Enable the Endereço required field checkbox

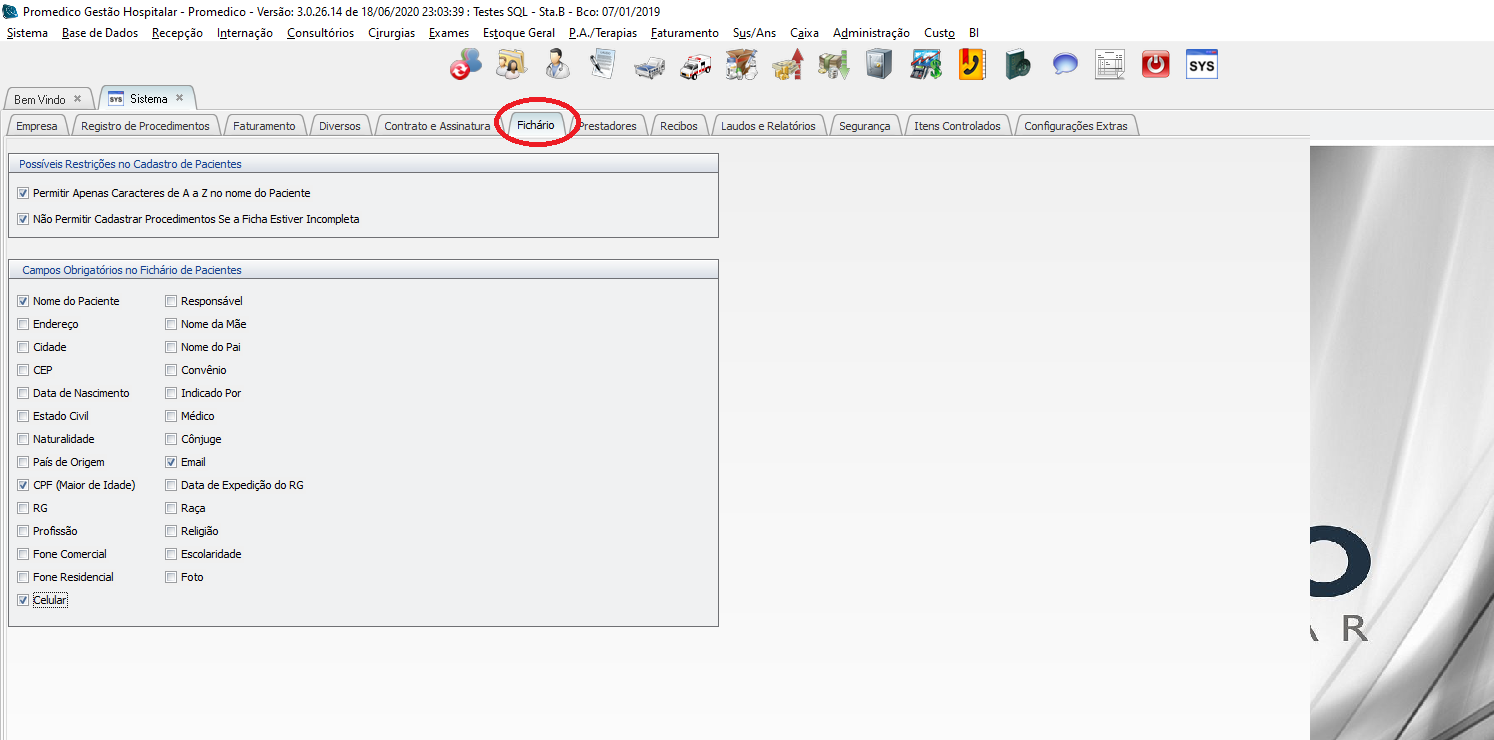23,324
